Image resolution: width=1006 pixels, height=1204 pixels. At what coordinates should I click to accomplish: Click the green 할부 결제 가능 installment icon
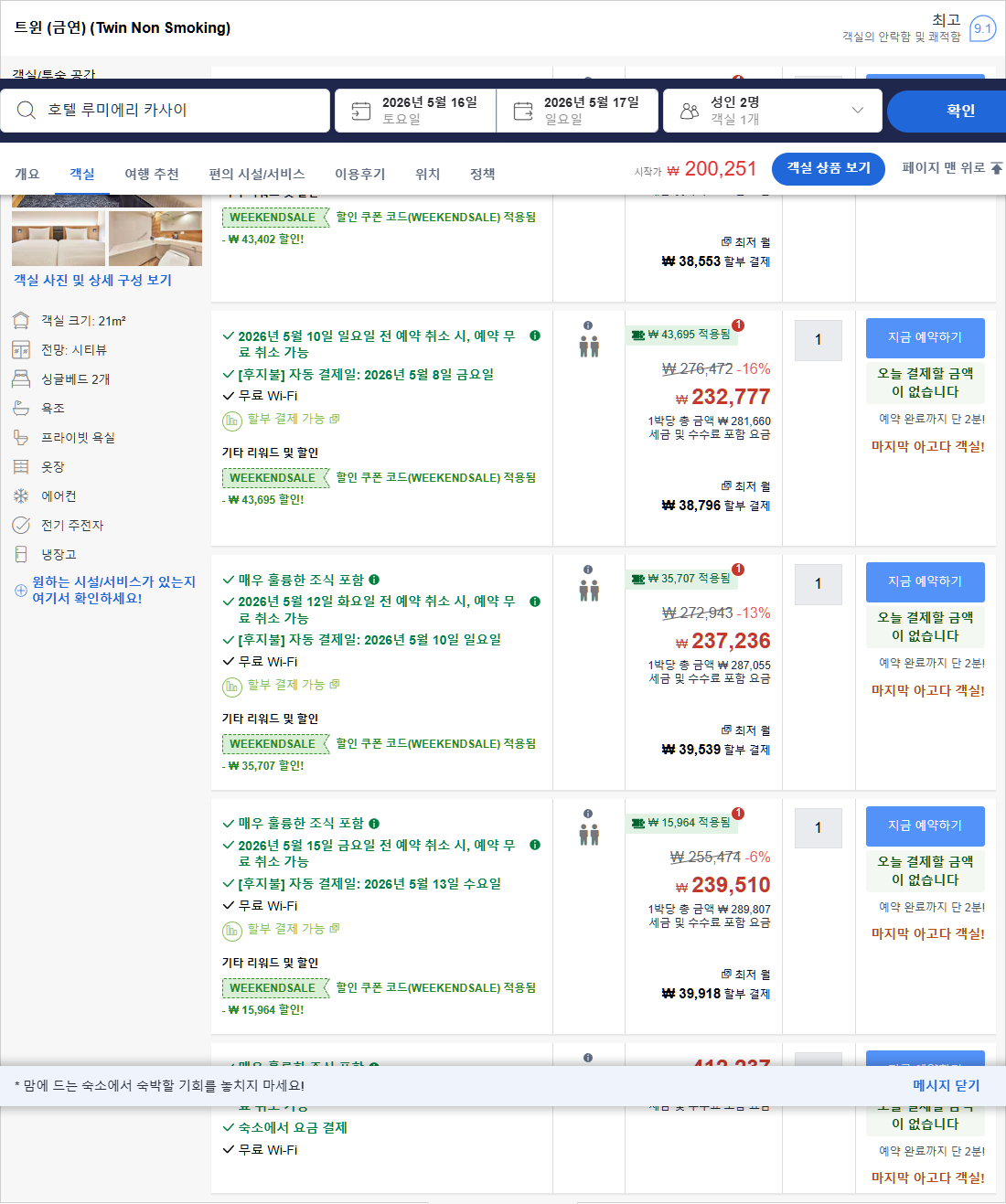click(x=232, y=419)
